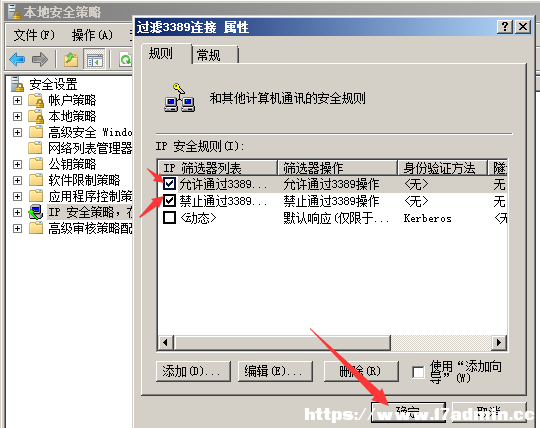Uncheck the 禁止通过3389 rule checkbox

169,200
